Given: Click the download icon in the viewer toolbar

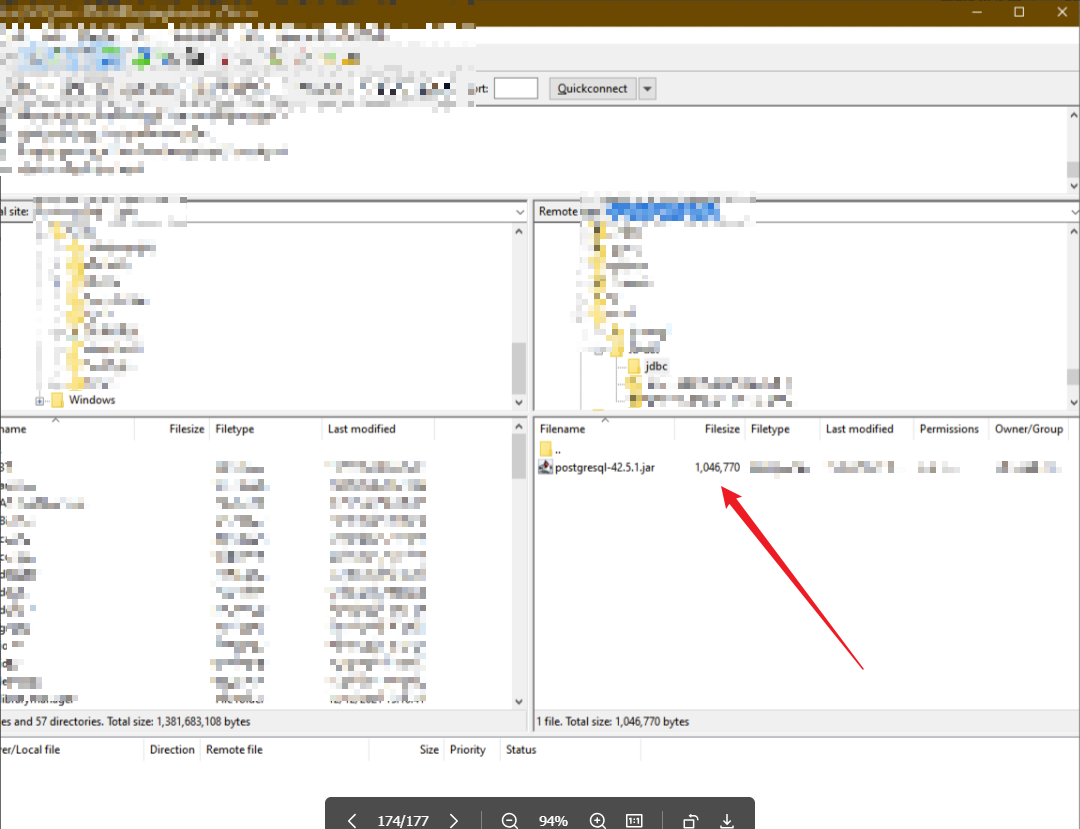Looking at the screenshot, I should click(727, 820).
